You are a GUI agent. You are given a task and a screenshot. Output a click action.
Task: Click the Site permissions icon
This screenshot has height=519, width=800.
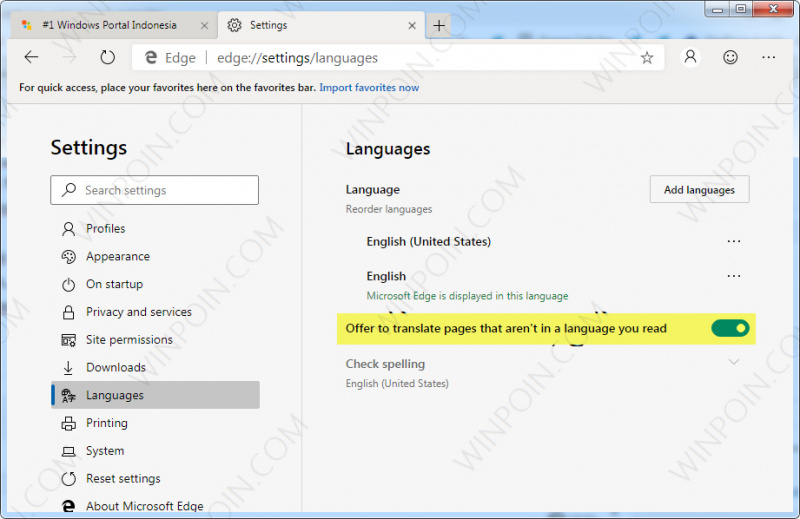coord(68,340)
